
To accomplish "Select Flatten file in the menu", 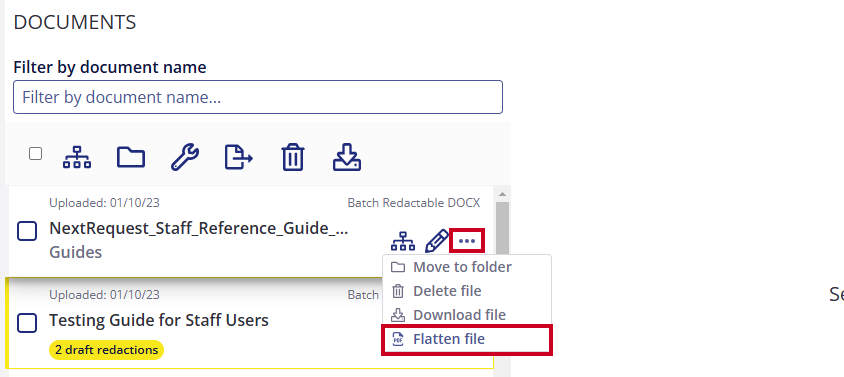I will point(467,339).
